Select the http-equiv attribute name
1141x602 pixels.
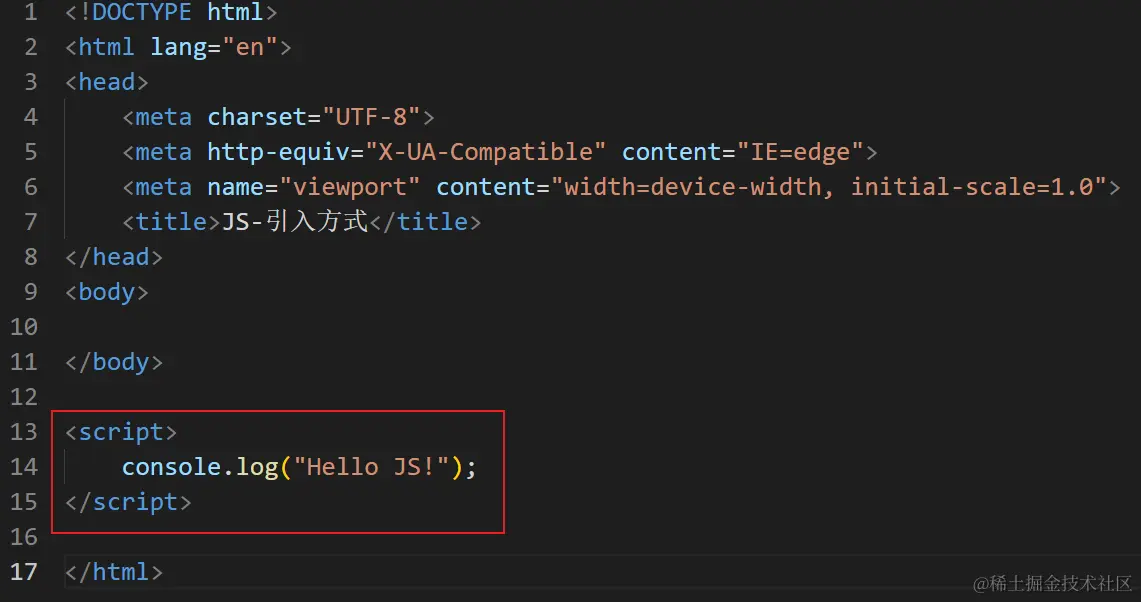coord(279,151)
